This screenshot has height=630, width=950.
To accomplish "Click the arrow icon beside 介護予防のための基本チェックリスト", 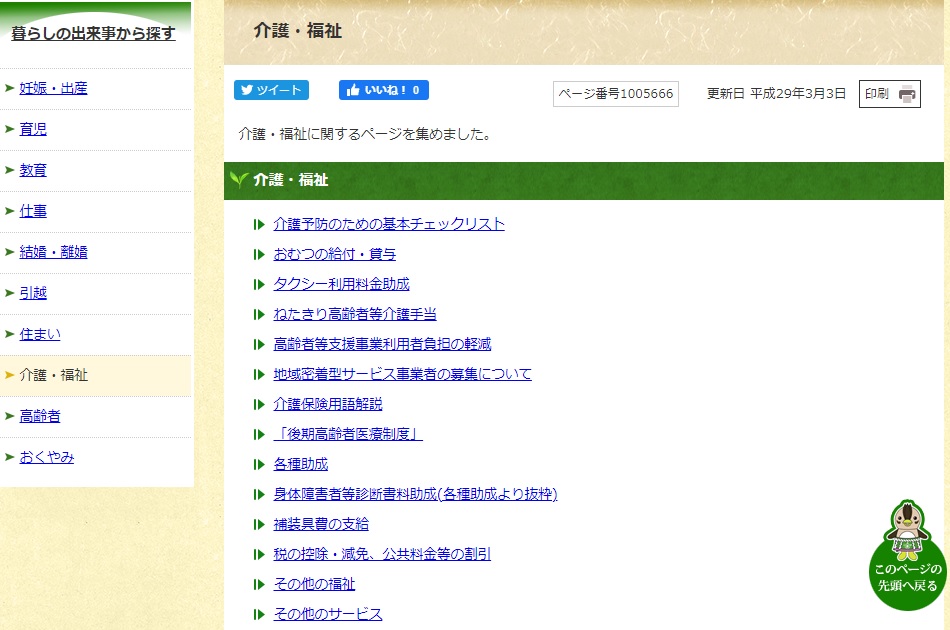I will coord(259,225).
